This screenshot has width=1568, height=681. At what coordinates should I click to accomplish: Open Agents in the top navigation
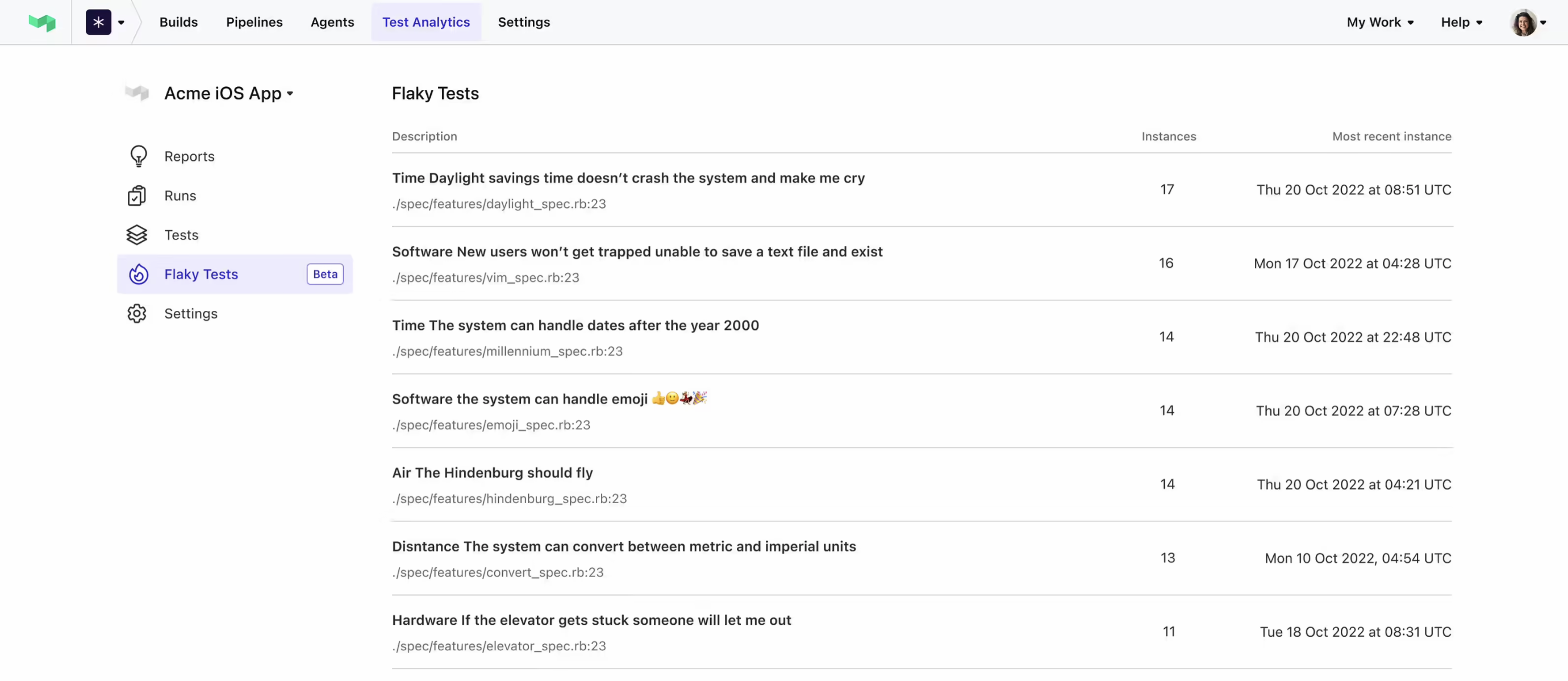pos(332,23)
